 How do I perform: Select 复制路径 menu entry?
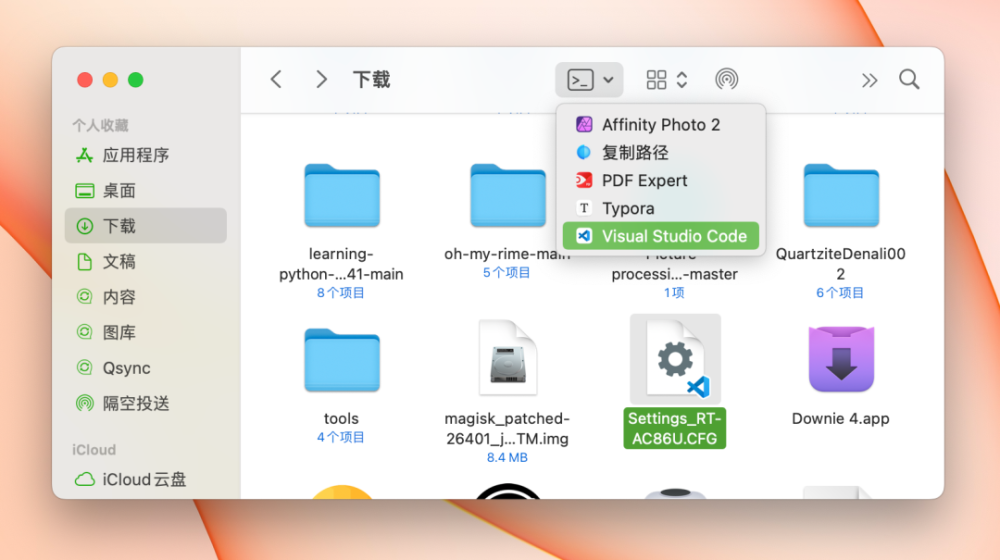point(661,152)
